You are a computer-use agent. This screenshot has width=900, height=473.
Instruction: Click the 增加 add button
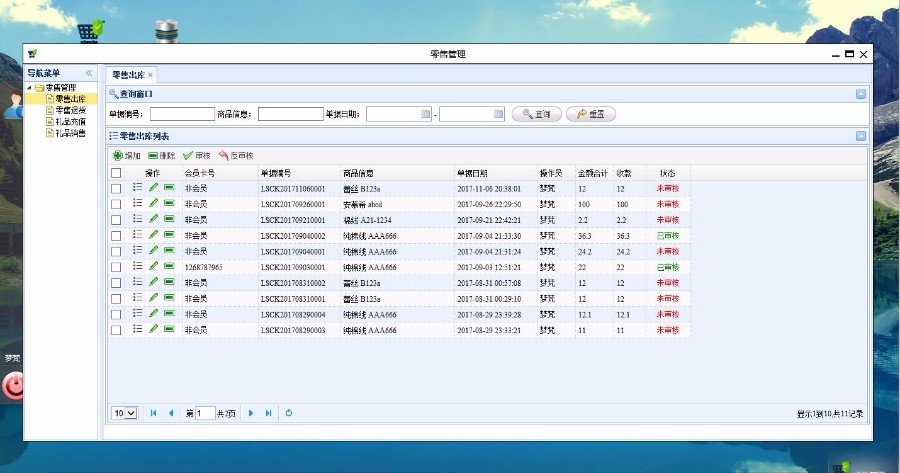(126, 156)
